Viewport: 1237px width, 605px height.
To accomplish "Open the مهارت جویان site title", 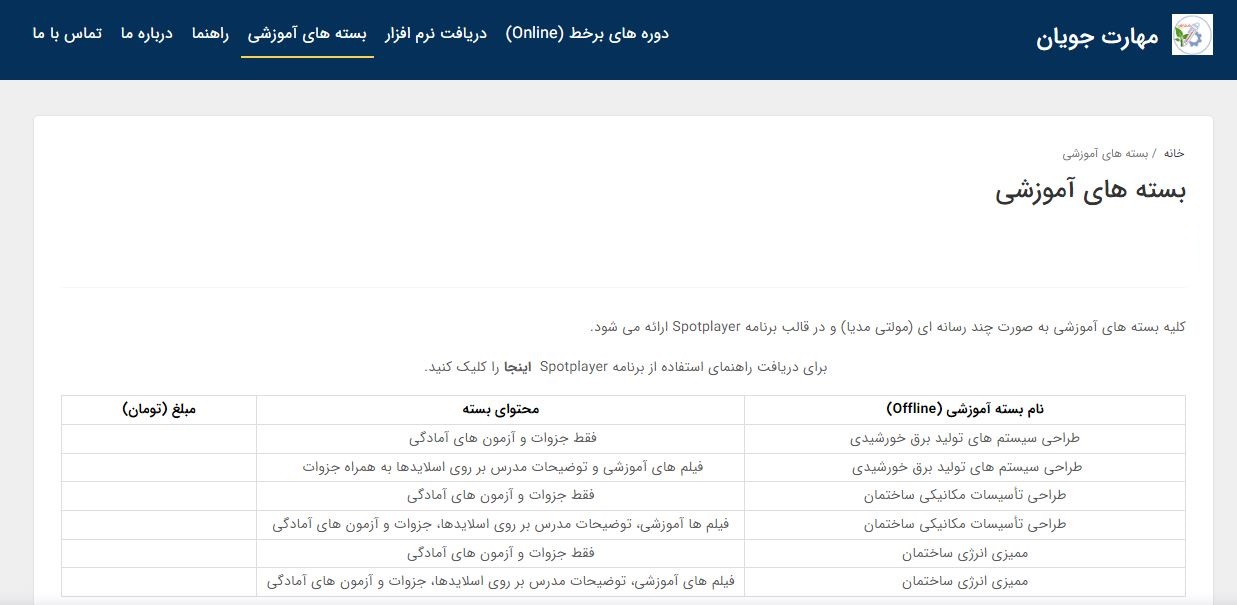I will click(x=1097, y=36).
